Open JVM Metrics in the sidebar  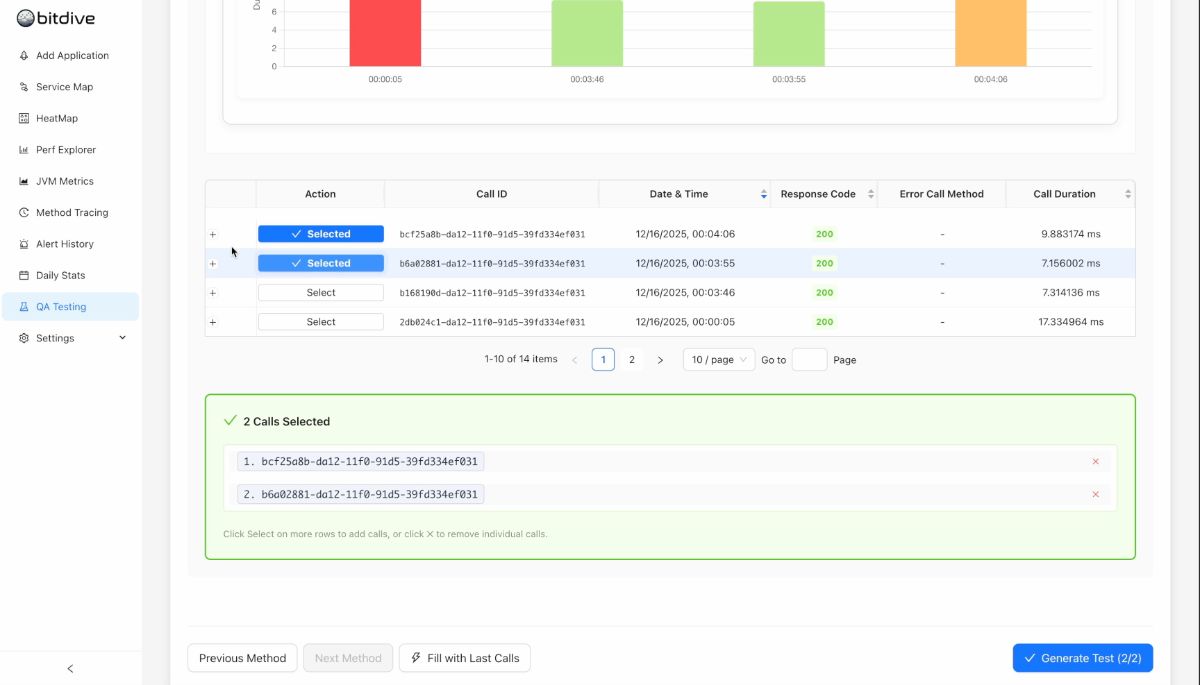tap(64, 181)
